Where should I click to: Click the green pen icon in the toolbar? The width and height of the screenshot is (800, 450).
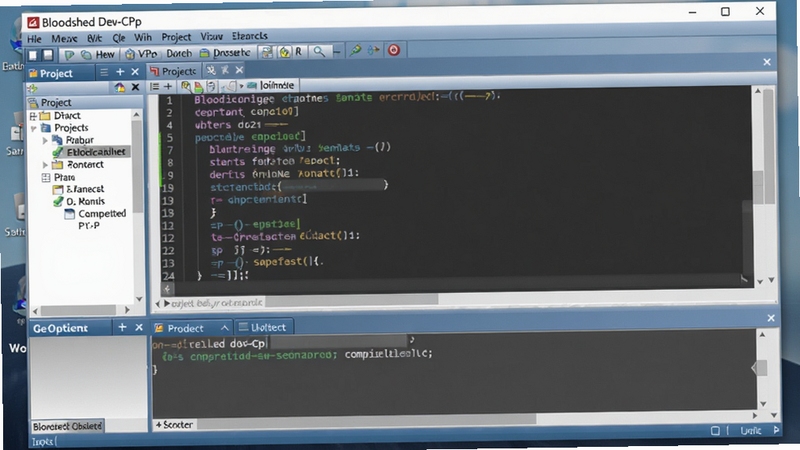pyautogui.click(x=356, y=51)
